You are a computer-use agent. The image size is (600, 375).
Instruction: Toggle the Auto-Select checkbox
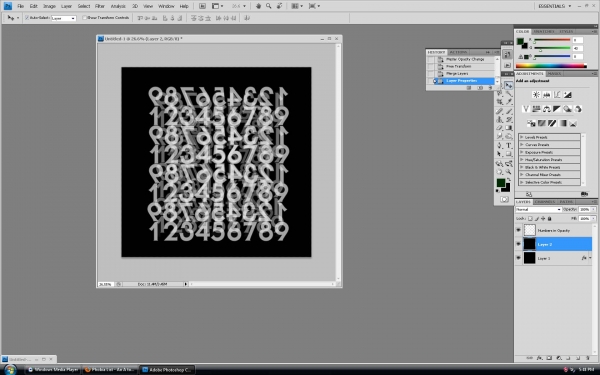click(27, 18)
